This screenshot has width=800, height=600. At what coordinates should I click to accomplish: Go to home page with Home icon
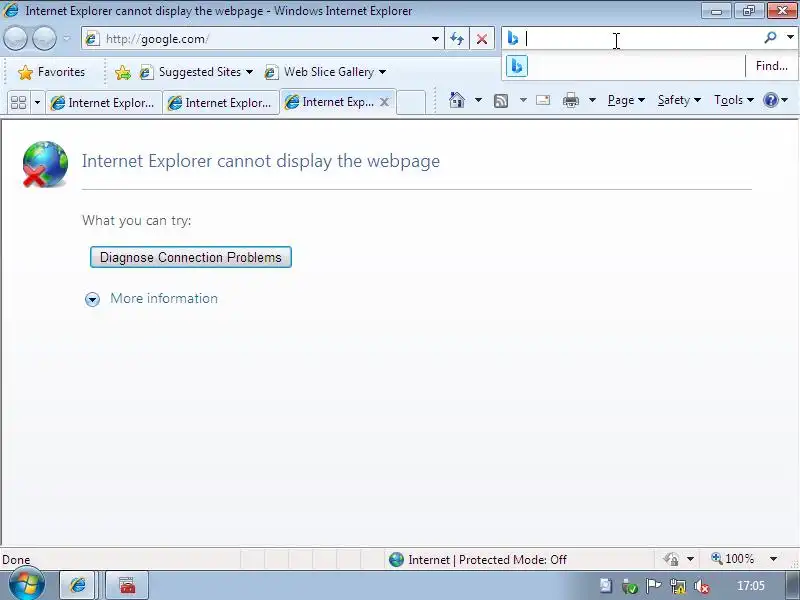coord(457,100)
